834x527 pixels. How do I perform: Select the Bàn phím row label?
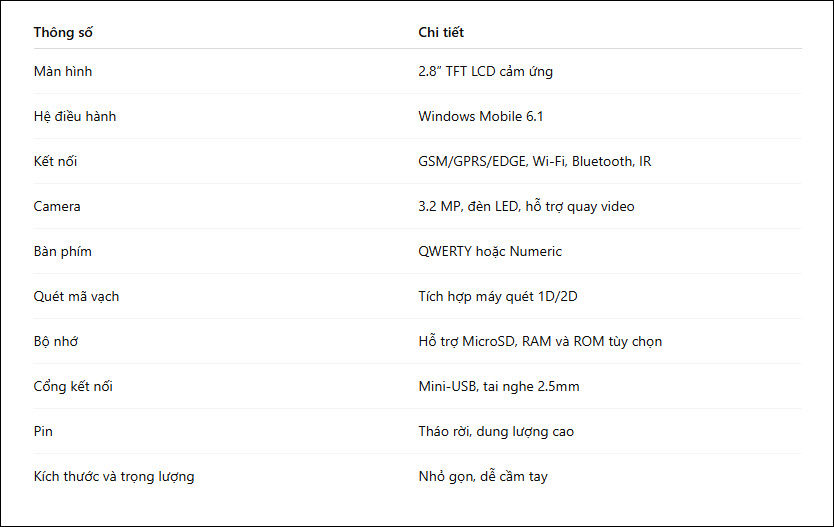pyautogui.click(x=62, y=252)
